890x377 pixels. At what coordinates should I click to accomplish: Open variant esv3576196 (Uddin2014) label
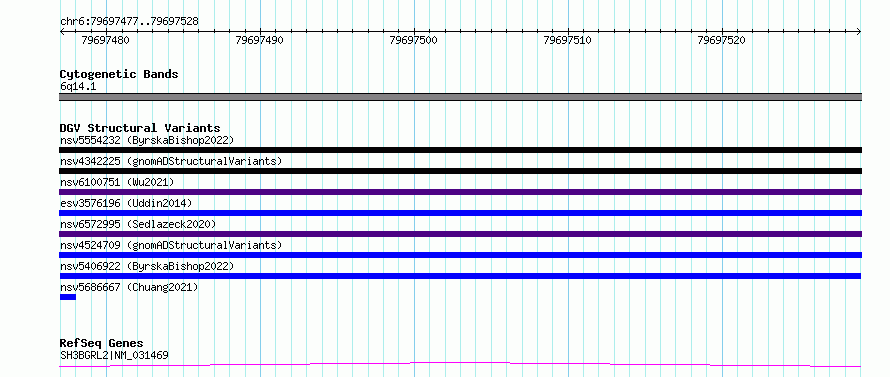[x=126, y=203]
